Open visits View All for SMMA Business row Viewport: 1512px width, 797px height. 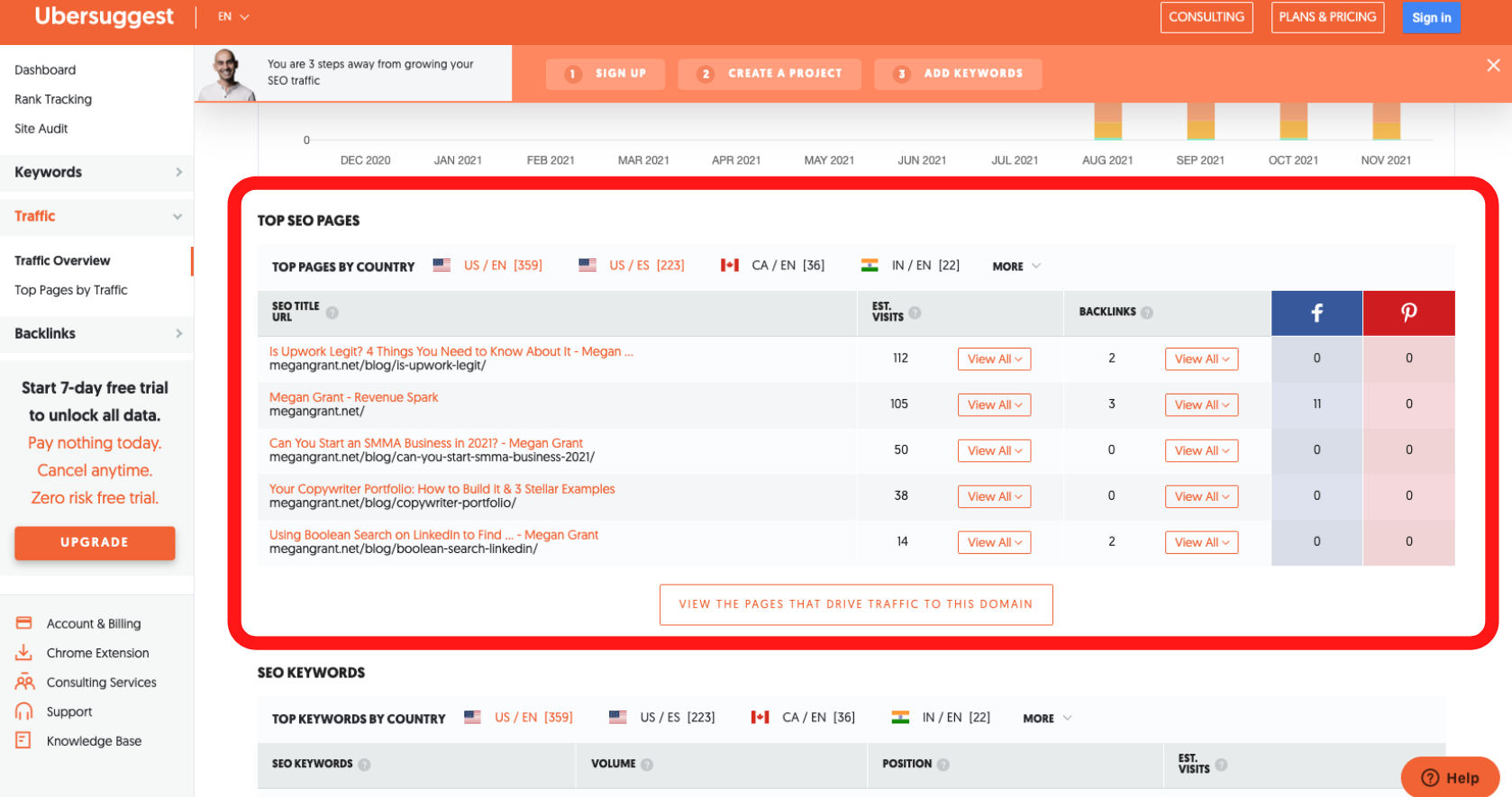(994, 451)
